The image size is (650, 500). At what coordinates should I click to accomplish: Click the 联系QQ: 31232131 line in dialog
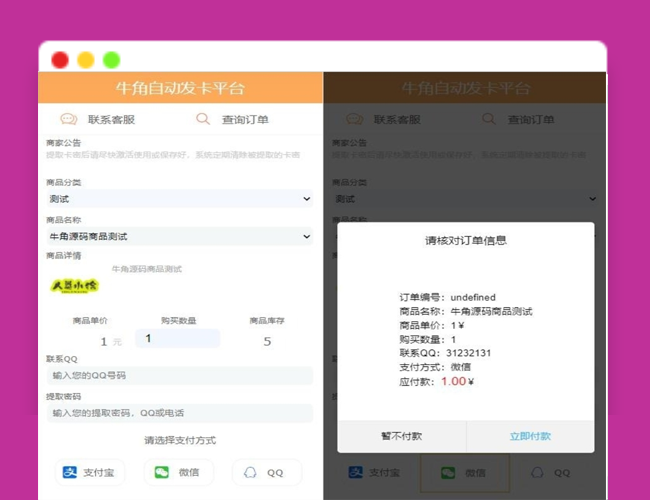pos(445,353)
